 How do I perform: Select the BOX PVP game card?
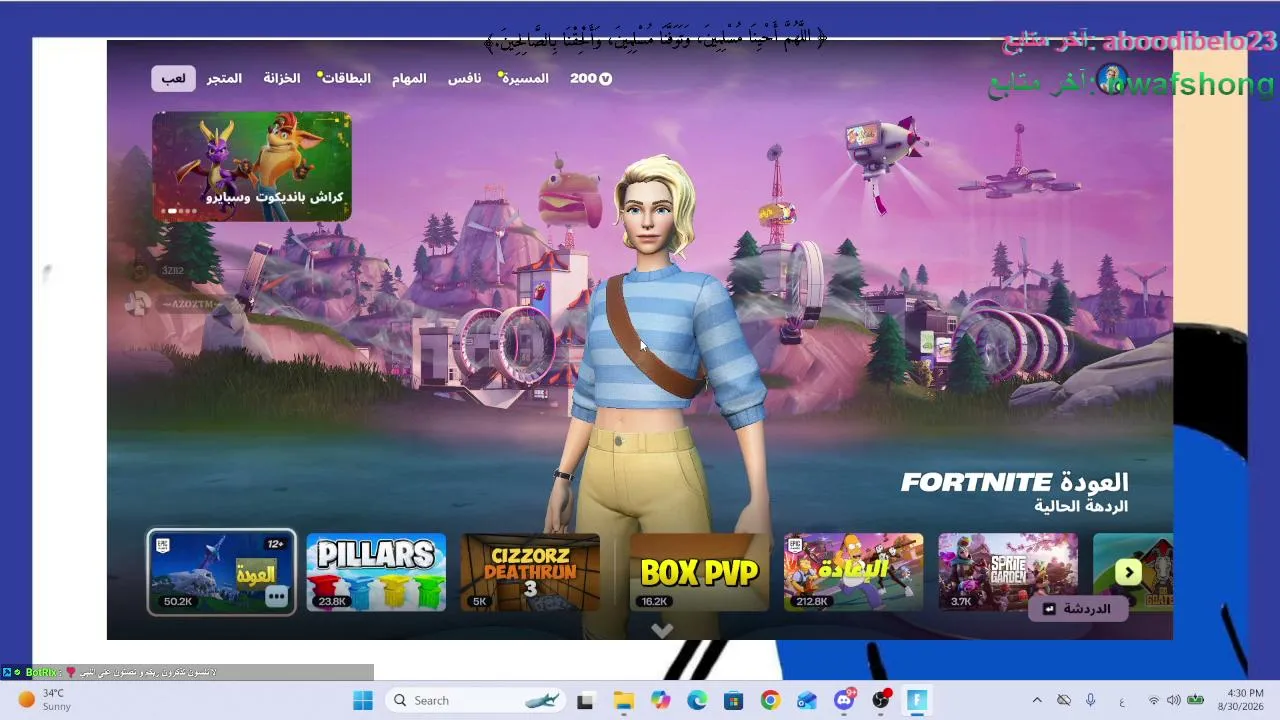coord(699,572)
